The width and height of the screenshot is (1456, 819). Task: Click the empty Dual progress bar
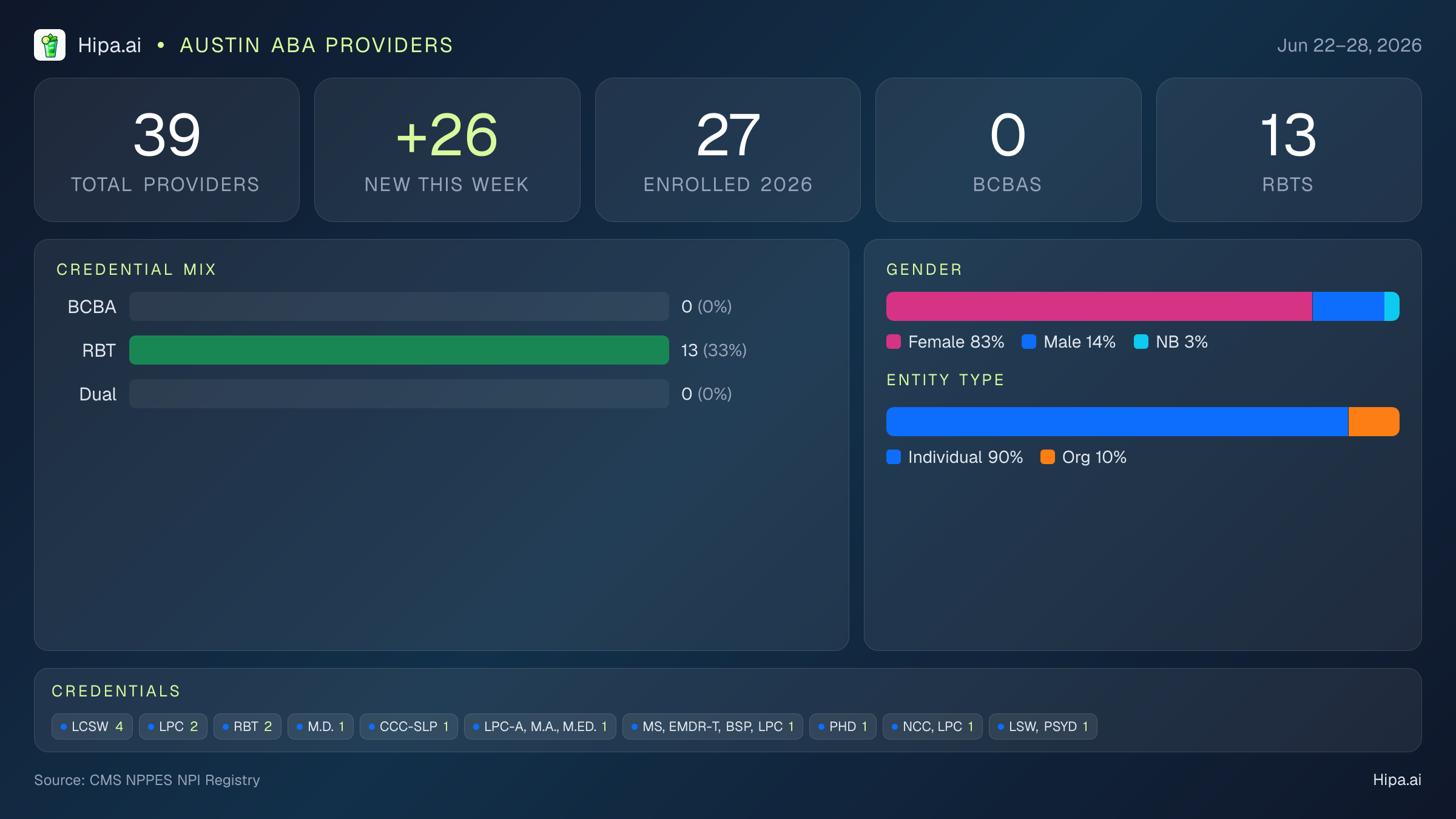pyautogui.click(x=399, y=394)
